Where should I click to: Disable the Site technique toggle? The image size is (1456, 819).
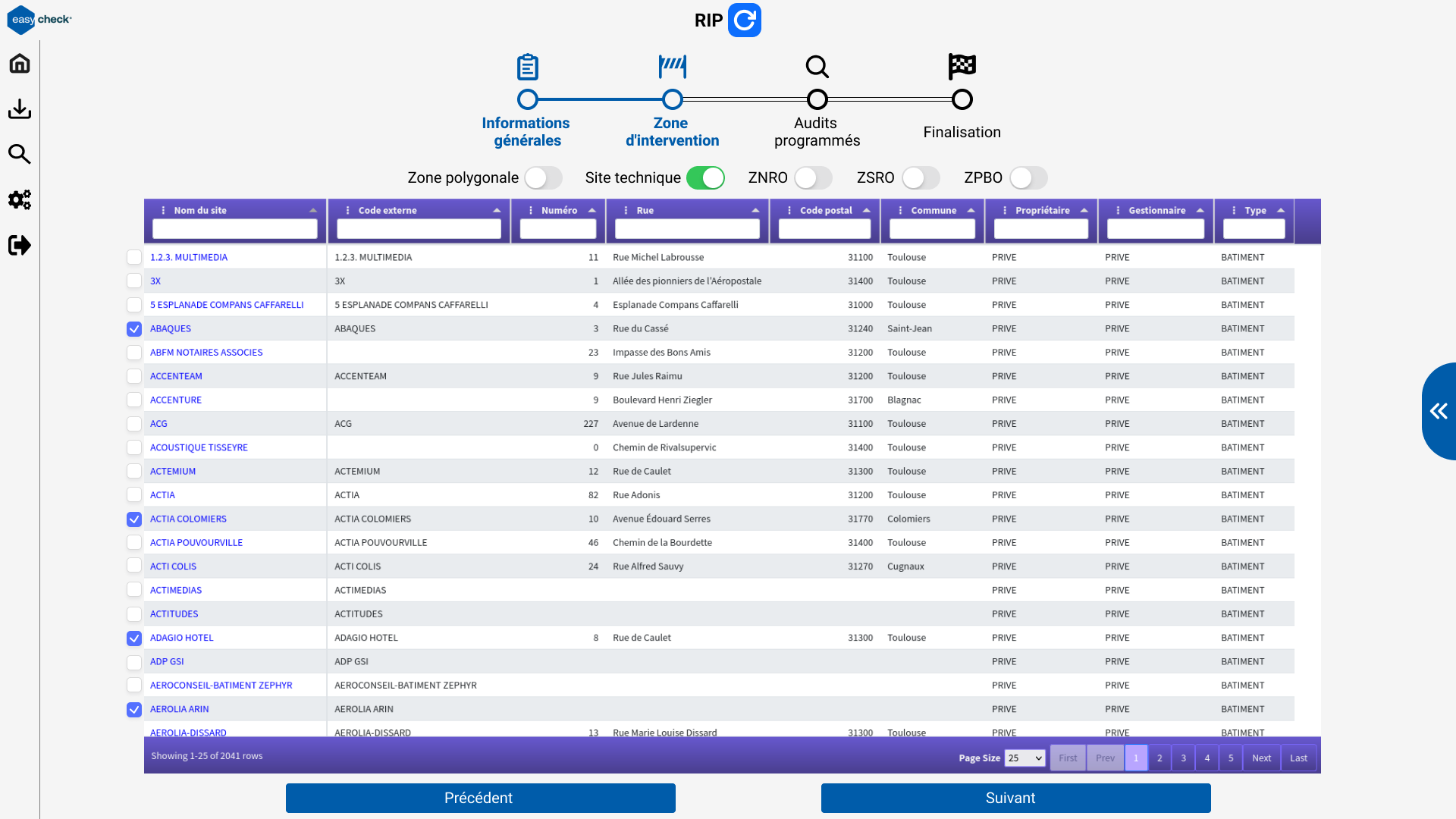(x=705, y=178)
